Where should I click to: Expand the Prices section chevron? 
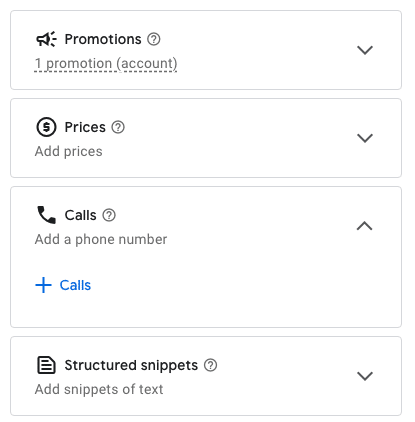tap(365, 138)
